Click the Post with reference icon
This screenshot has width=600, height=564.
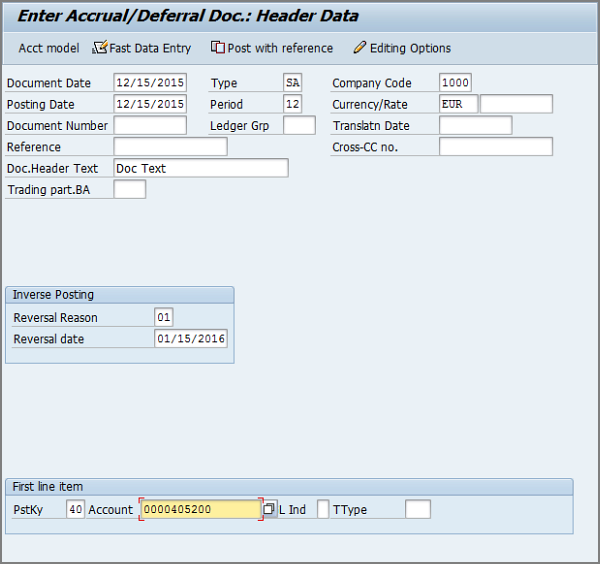click(218, 48)
